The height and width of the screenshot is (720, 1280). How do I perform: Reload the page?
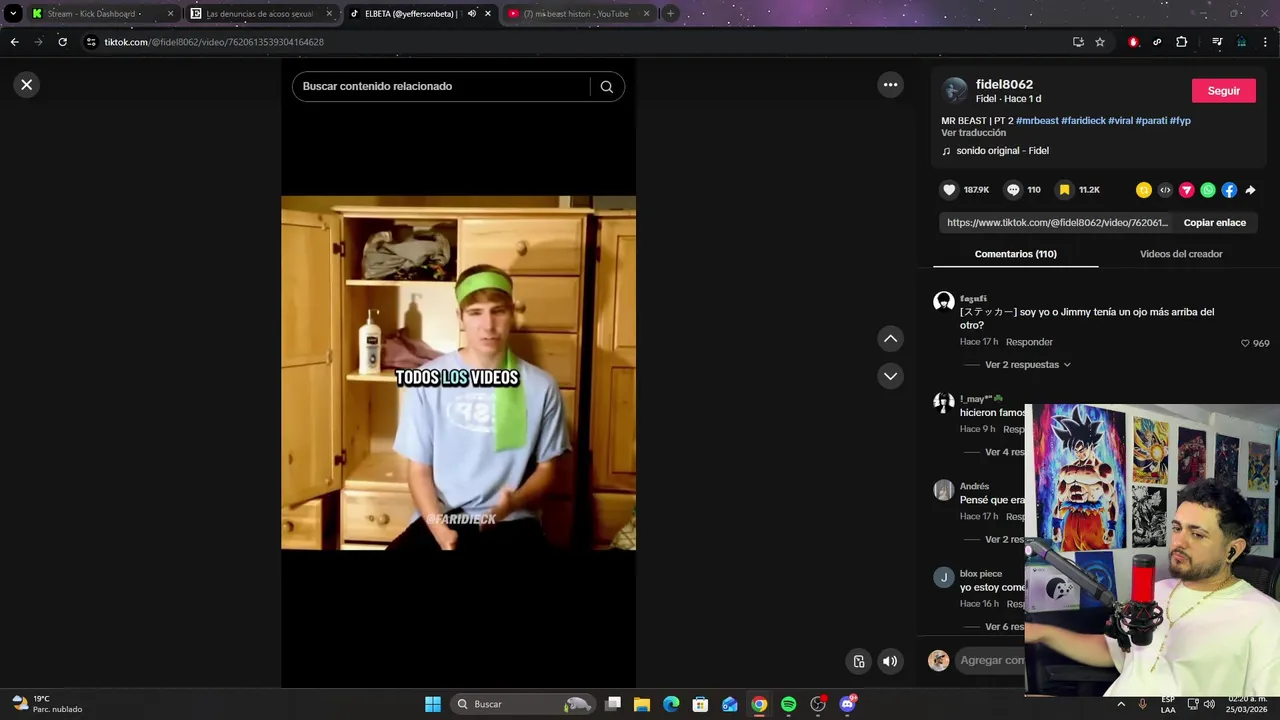click(62, 42)
